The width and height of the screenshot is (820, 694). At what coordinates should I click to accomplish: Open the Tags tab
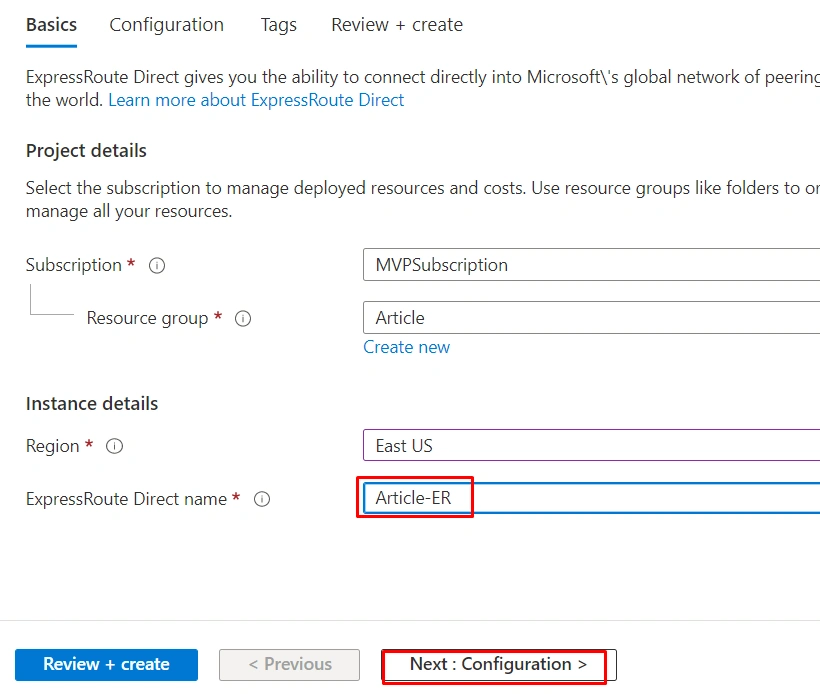pos(279,25)
